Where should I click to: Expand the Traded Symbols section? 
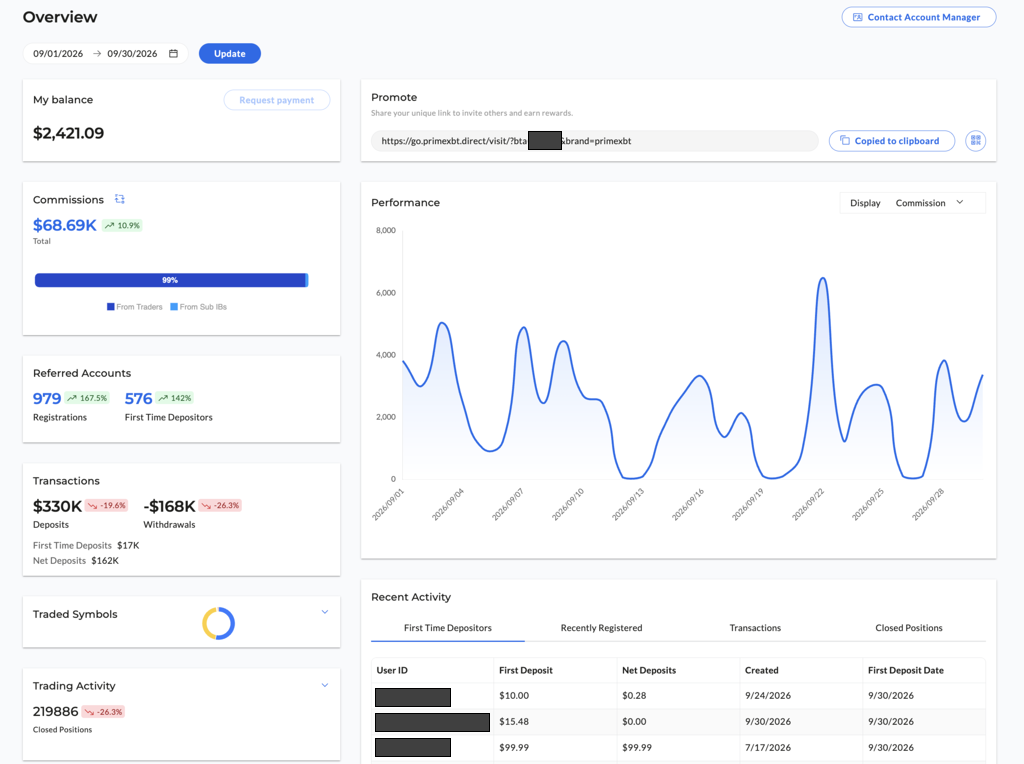pos(325,613)
